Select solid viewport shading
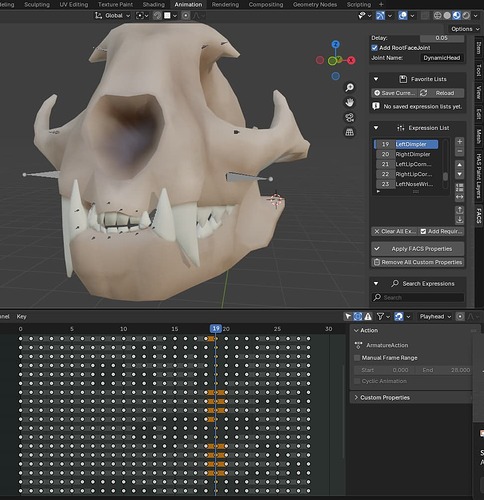Screen dimensions: 484x500 [x=447, y=16]
